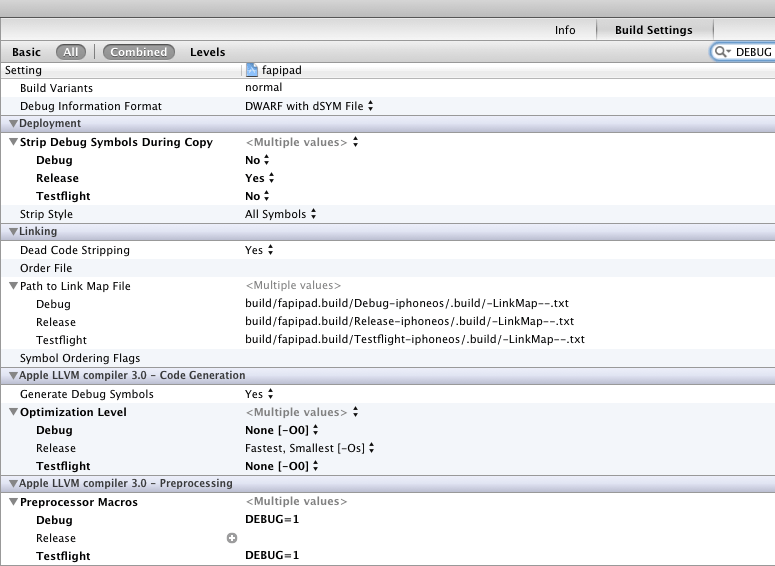Click Path to Link Map Multiple values text
Screen dimensions: 775x566
pos(293,285)
